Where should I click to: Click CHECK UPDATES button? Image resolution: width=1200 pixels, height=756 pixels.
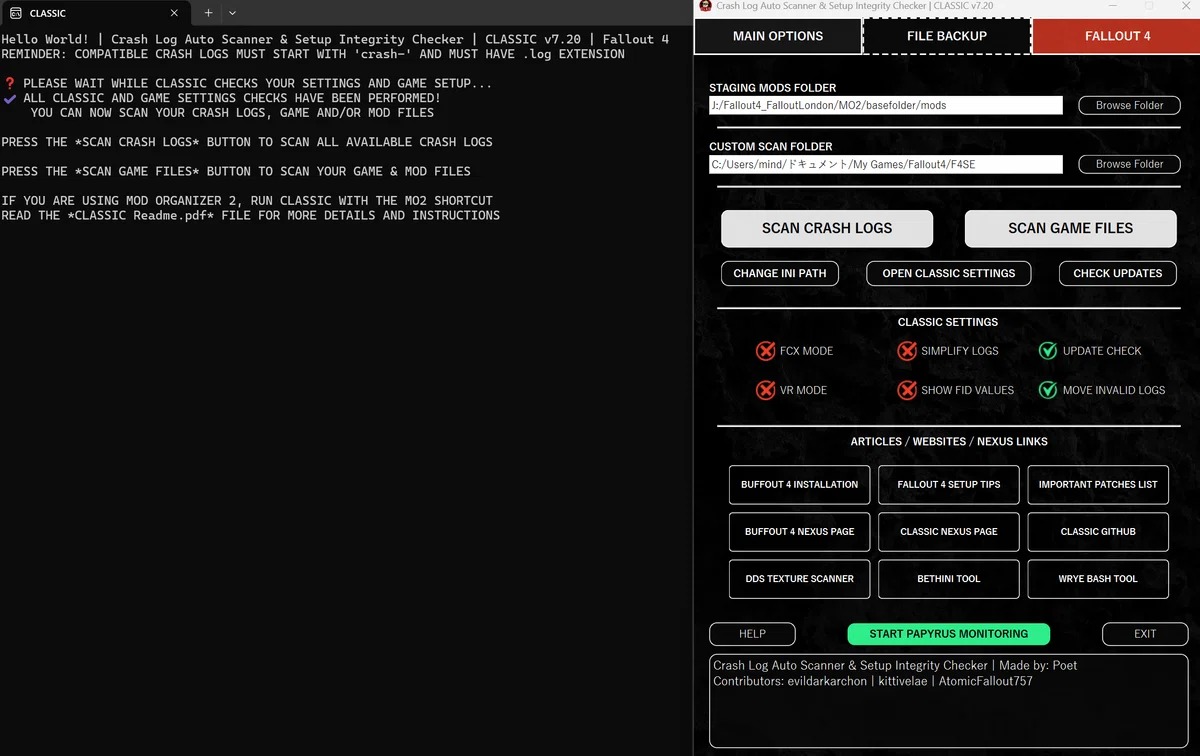point(1118,273)
